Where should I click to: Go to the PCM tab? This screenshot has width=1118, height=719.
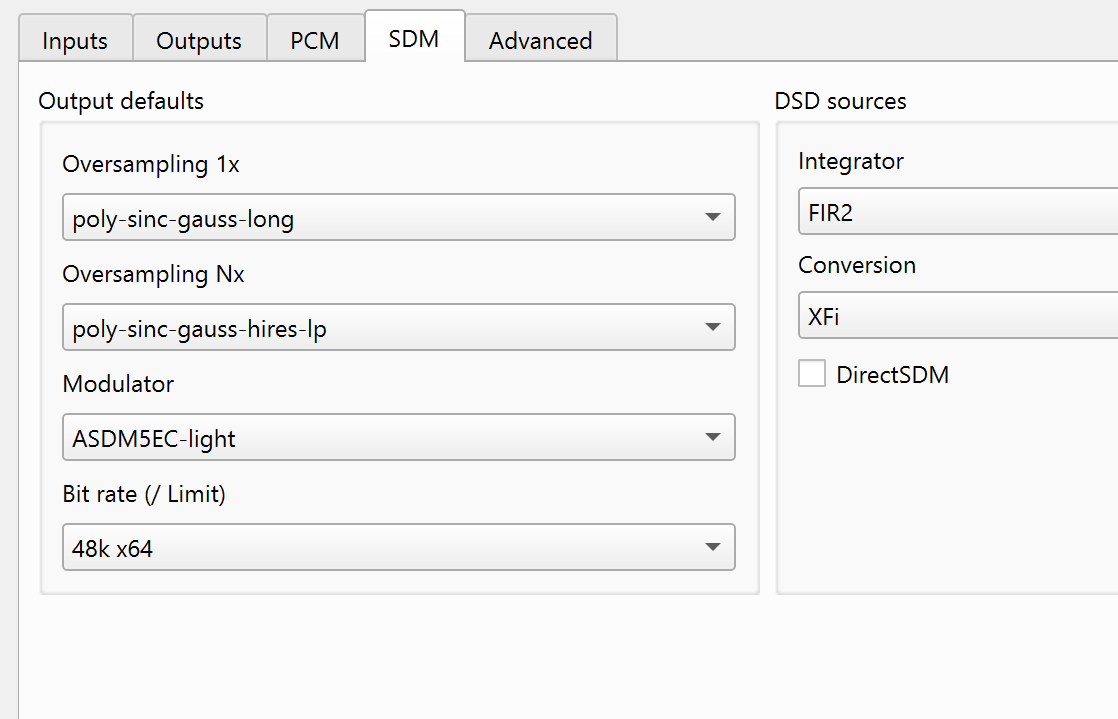tap(315, 40)
